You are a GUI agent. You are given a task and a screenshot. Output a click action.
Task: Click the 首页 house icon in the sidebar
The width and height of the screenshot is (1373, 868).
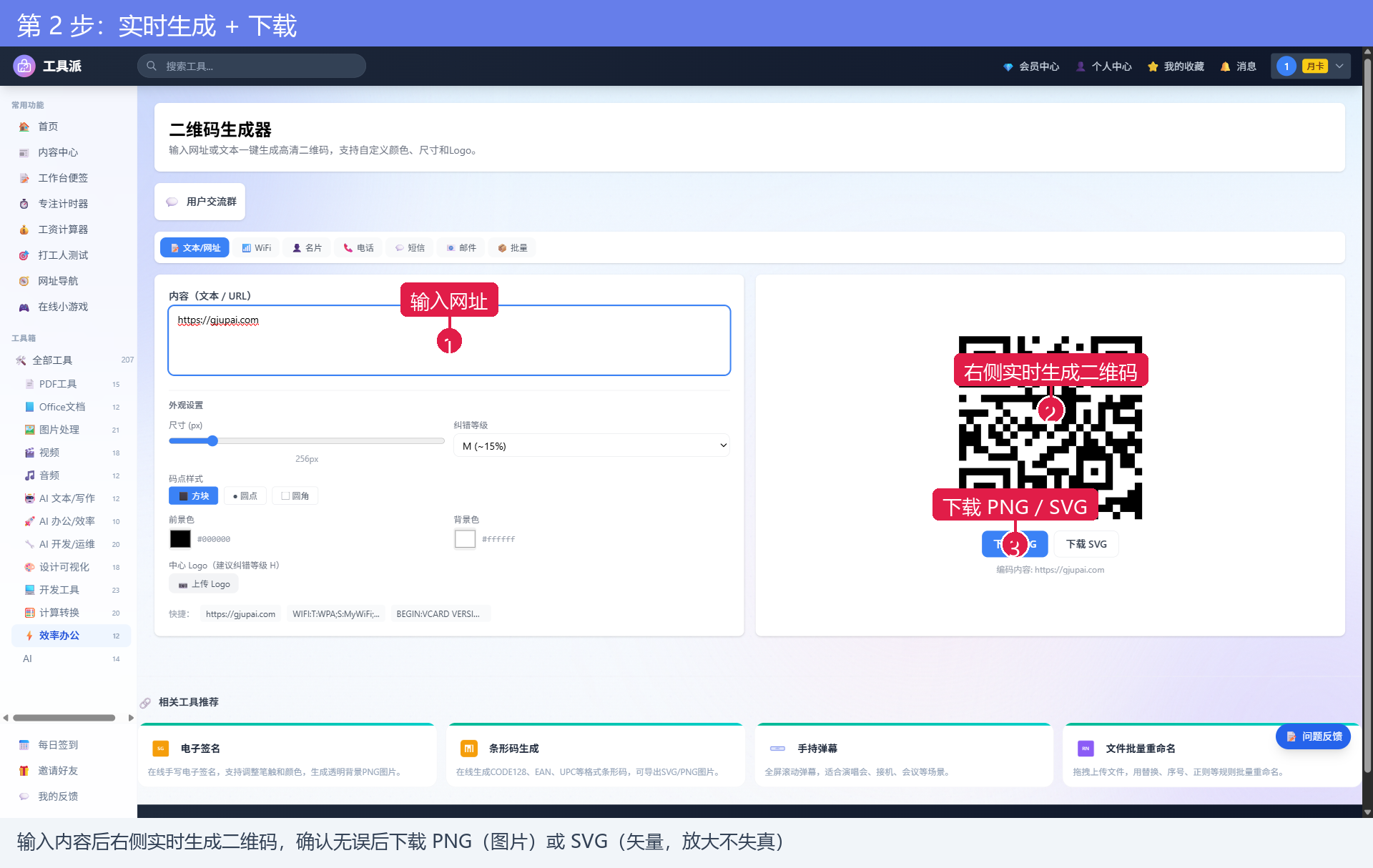[24, 127]
